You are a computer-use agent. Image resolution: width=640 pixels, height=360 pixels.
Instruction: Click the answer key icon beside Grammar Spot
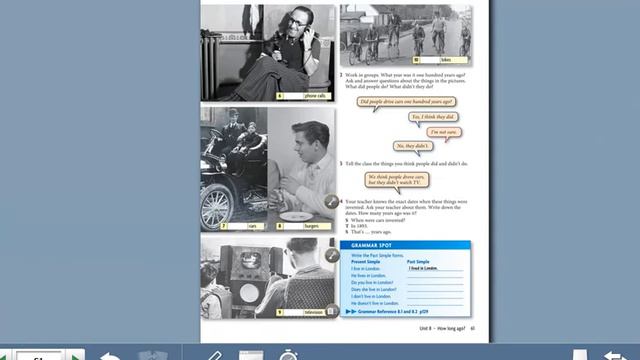click(x=332, y=256)
